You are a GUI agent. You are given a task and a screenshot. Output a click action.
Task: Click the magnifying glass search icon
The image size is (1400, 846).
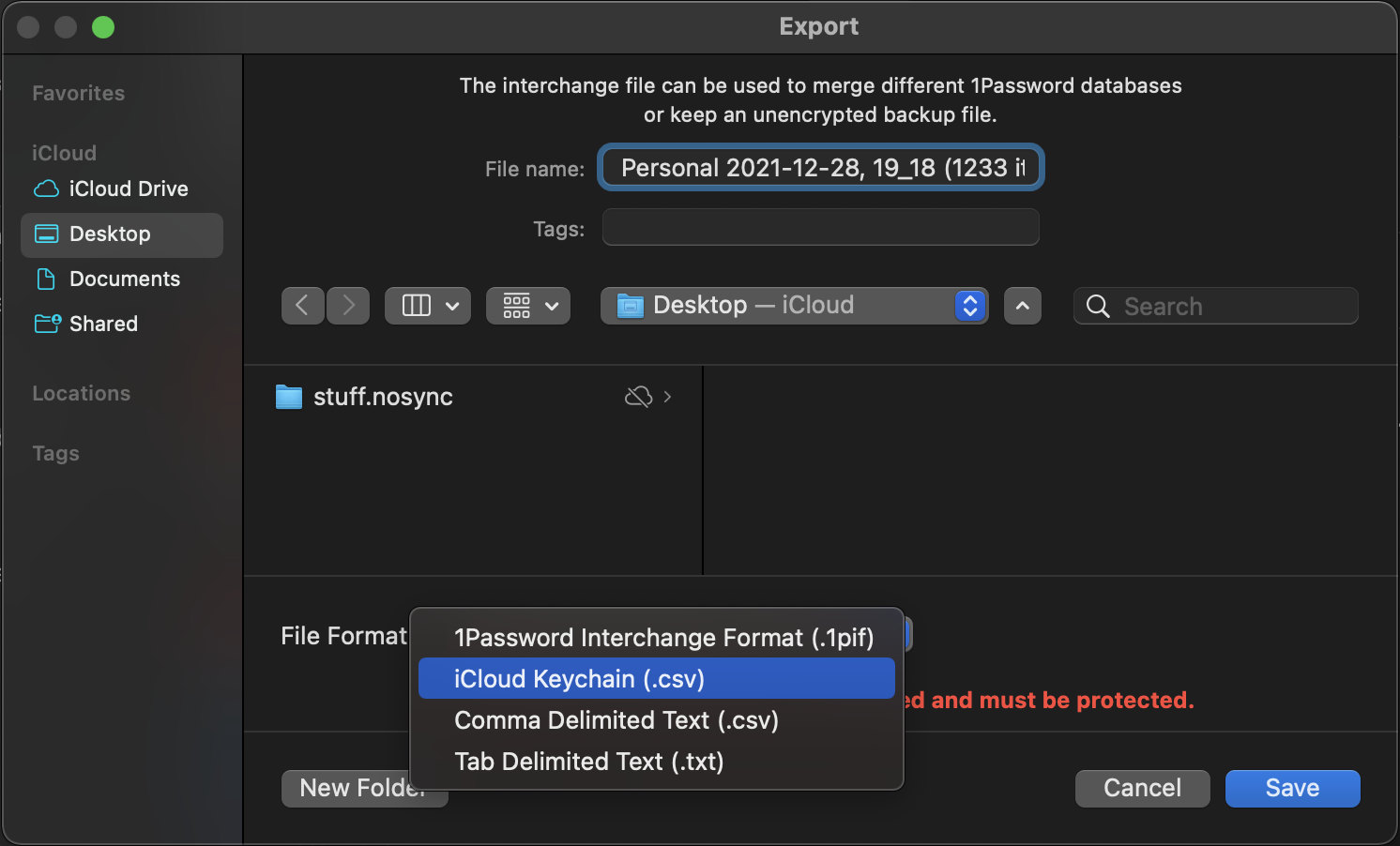pyautogui.click(x=1097, y=307)
